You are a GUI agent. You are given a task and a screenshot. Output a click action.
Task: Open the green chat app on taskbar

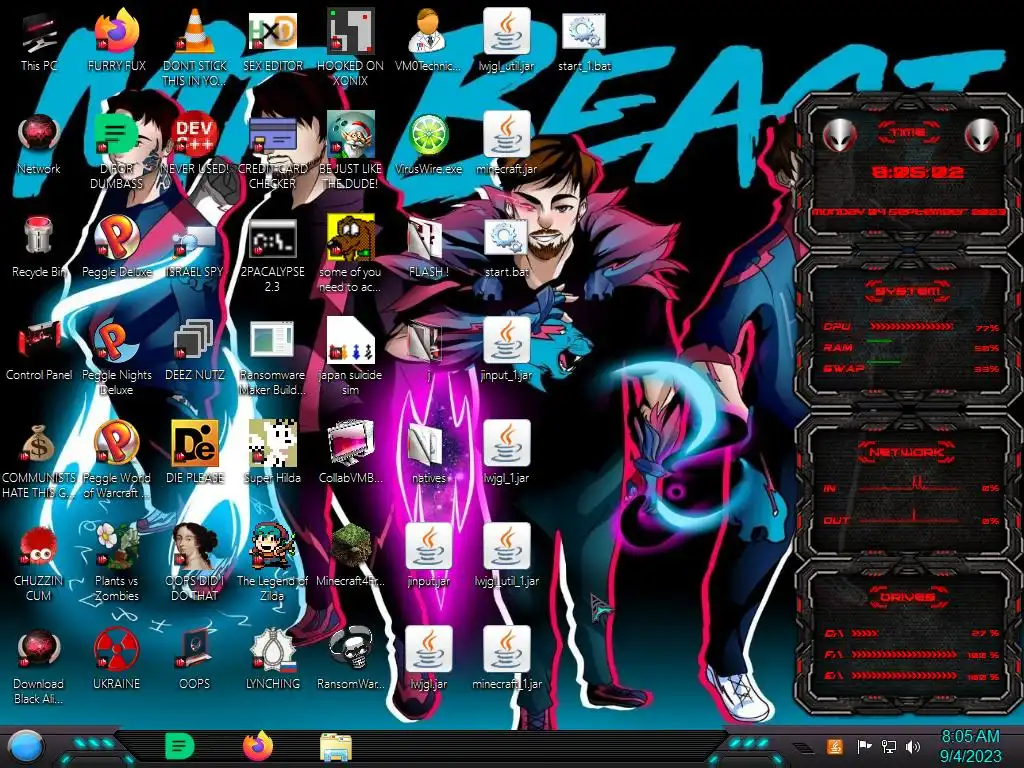(180, 746)
